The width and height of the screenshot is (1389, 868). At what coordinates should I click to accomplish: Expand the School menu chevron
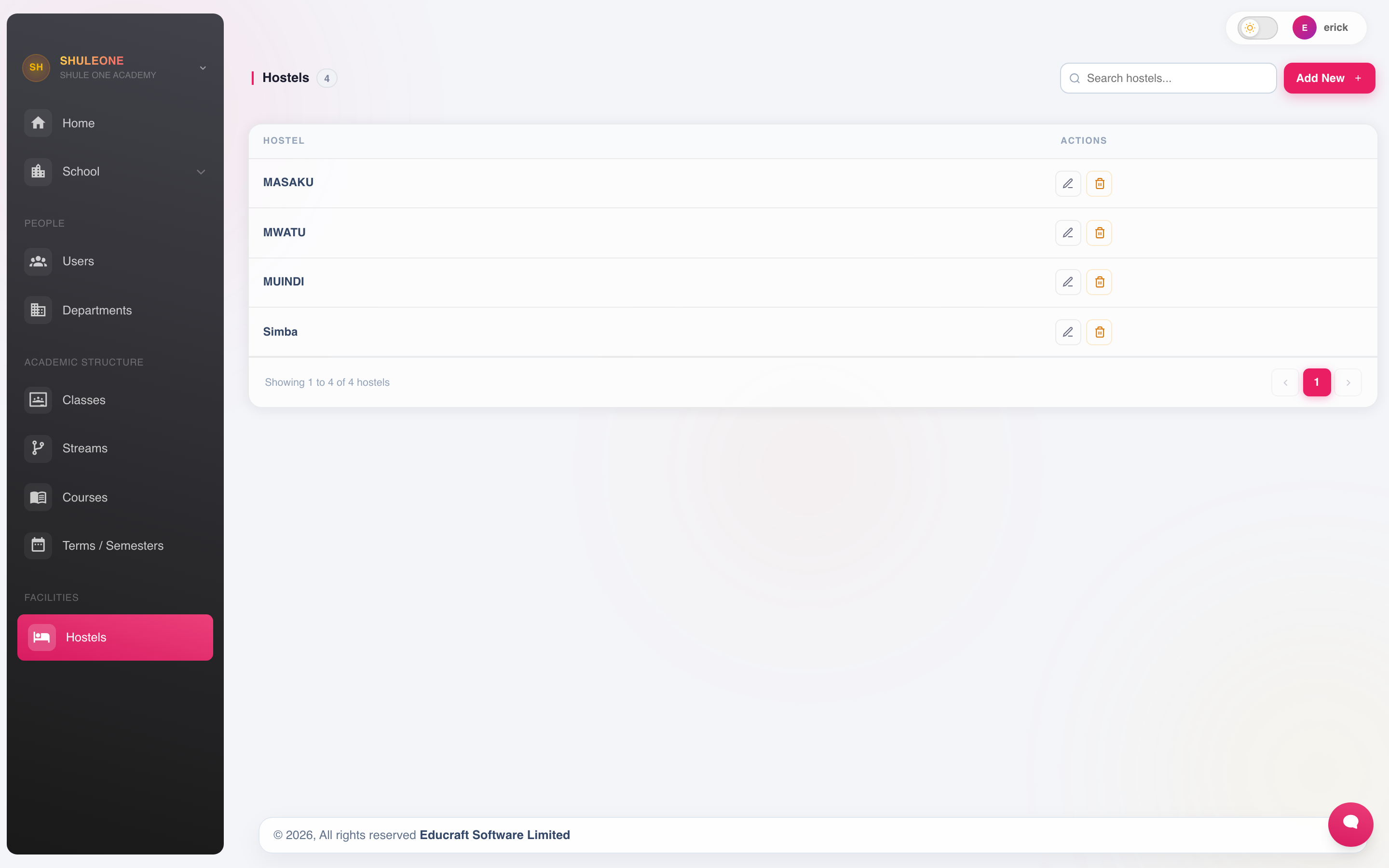pyautogui.click(x=201, y=172)
